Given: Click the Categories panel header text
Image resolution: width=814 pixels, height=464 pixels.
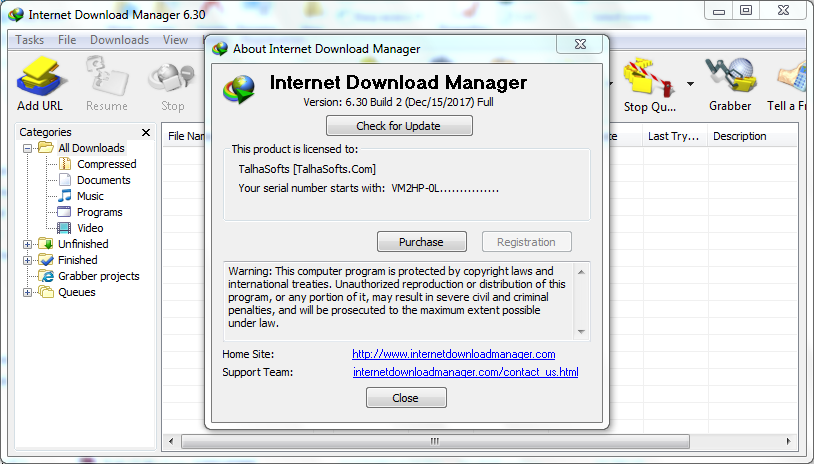Looking at the screenshot, I should point(45,132).
